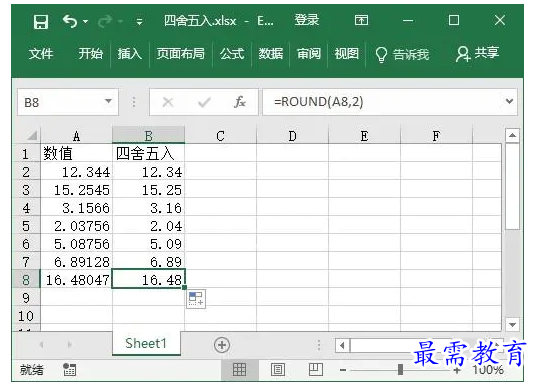Click horizontal scrollbar left arrow
Viewport: 535px width, 385px height.
(x=342, y=345)
